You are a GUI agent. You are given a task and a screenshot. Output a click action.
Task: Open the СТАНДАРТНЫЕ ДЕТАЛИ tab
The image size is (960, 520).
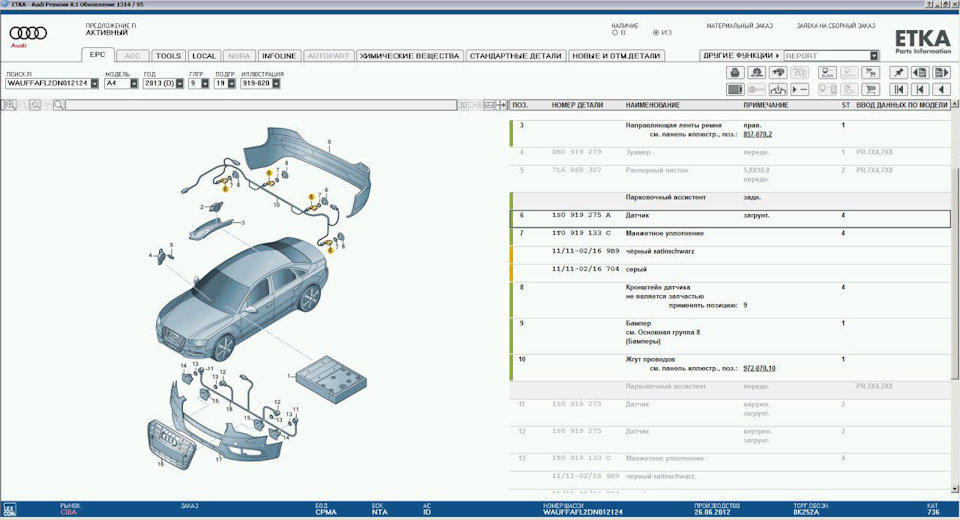[516, 56]
